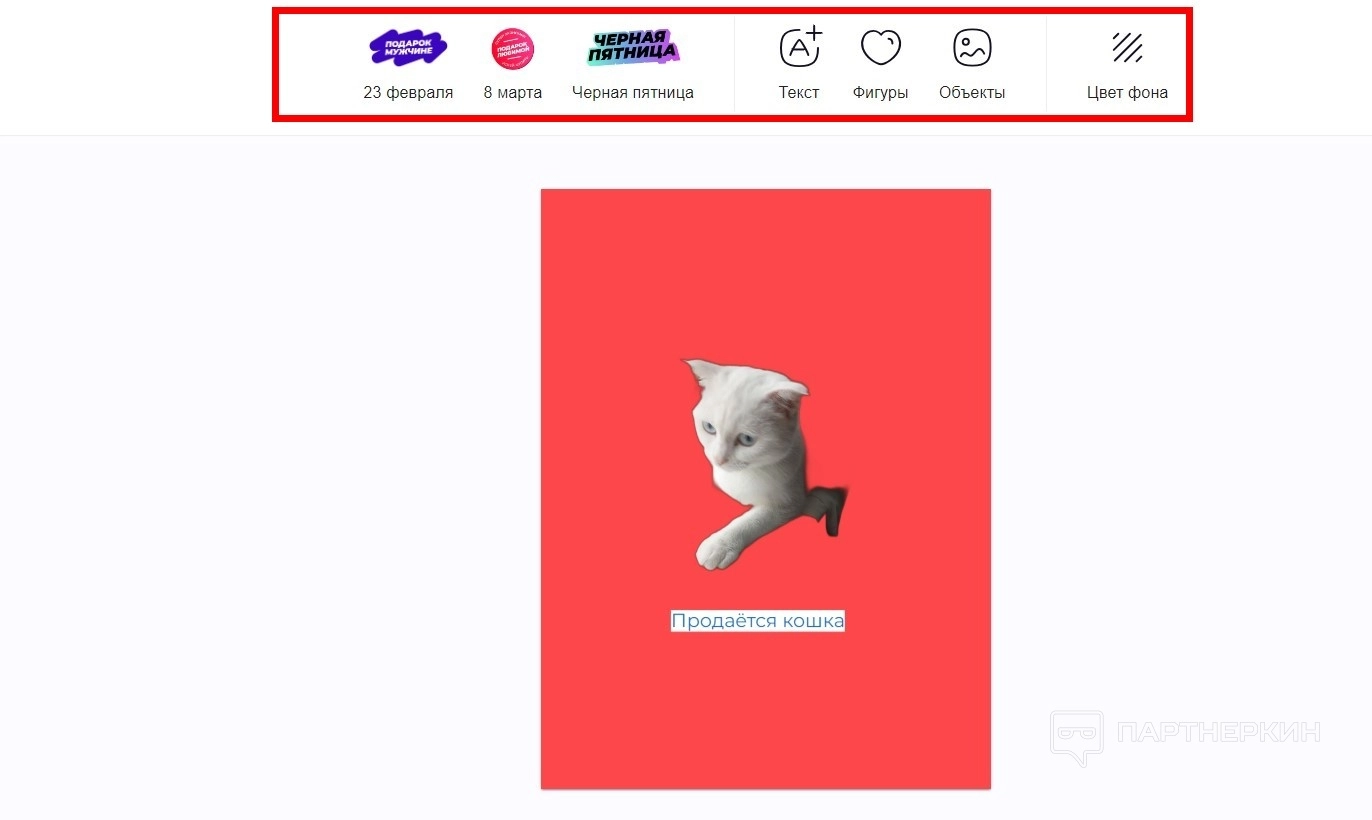Open the Фигуры heart icon
This screenshot has width=1372, height=820.
click(881, 47)
